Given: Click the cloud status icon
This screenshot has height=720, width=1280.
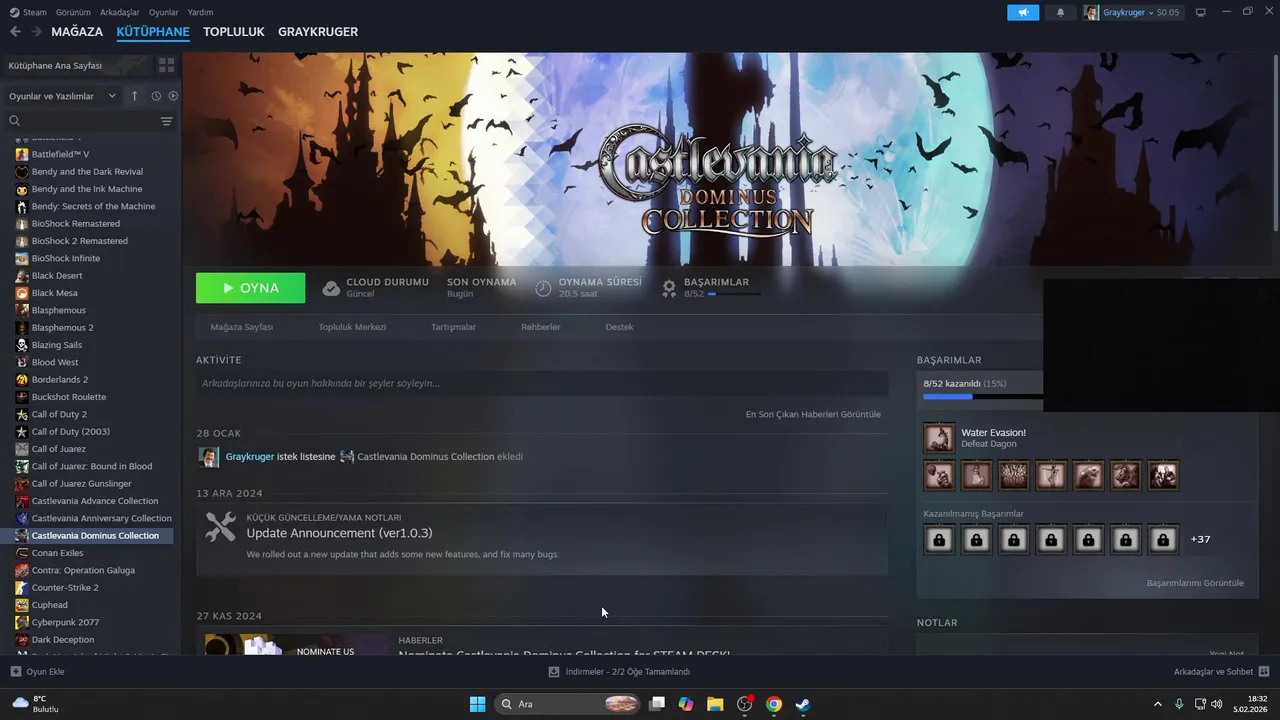Looking at the screenshot, I should tap(331, 288).
